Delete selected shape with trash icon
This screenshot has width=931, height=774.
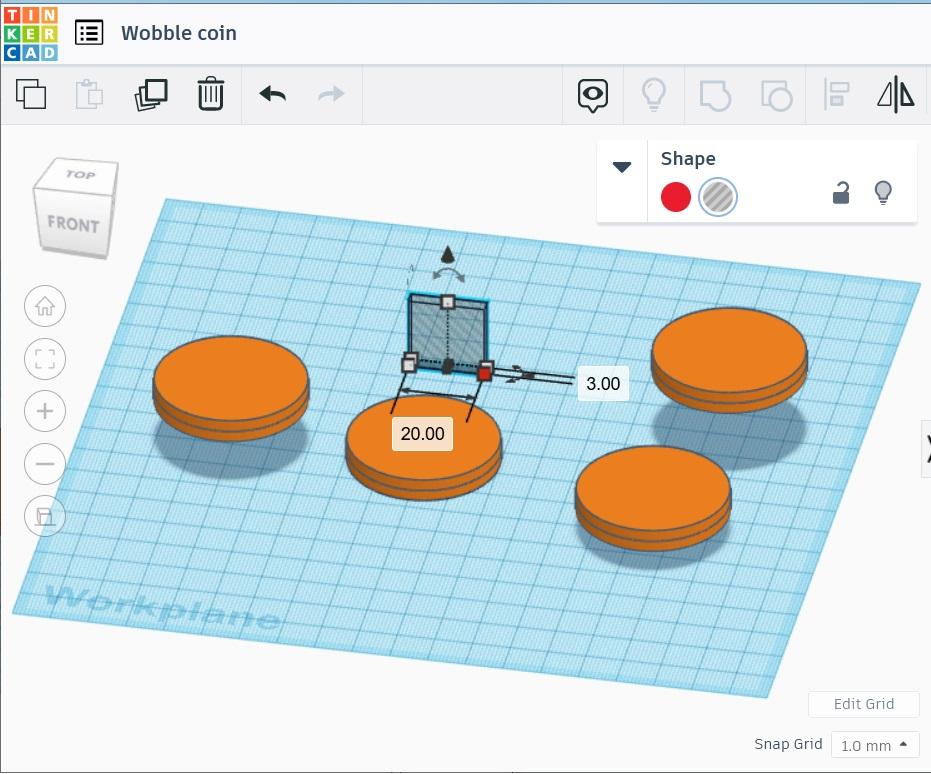[x=210, y=94]
